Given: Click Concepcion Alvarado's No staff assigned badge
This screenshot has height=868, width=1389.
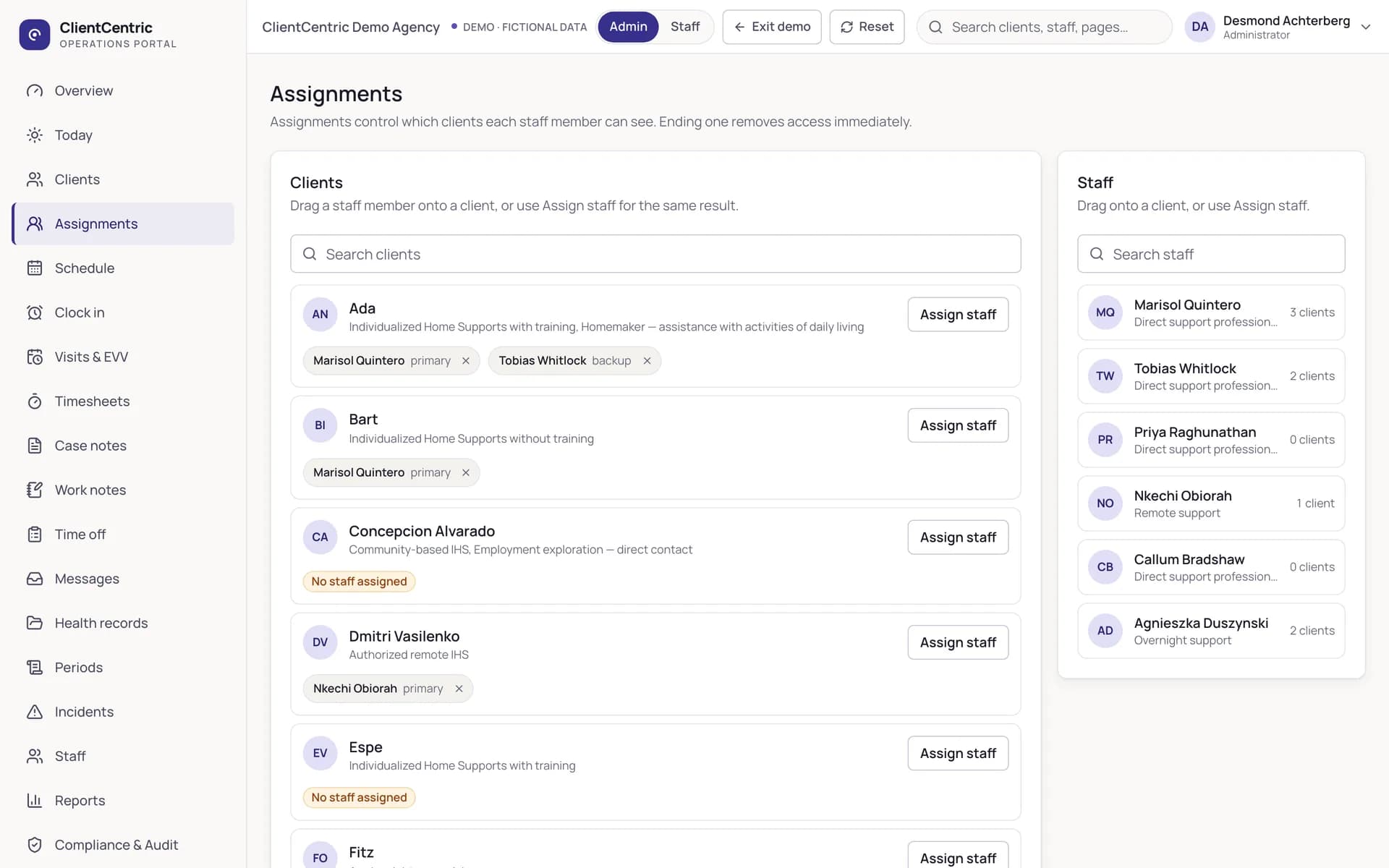Looking at the screenshot, I should click(x=359, y=582).
